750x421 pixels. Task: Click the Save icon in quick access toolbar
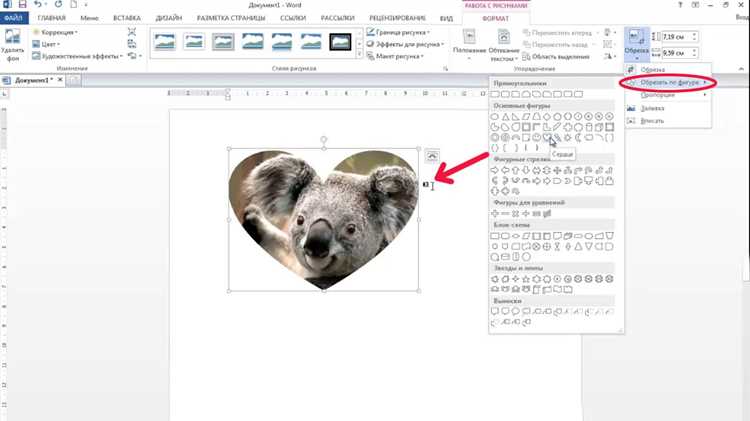[22, 4]
